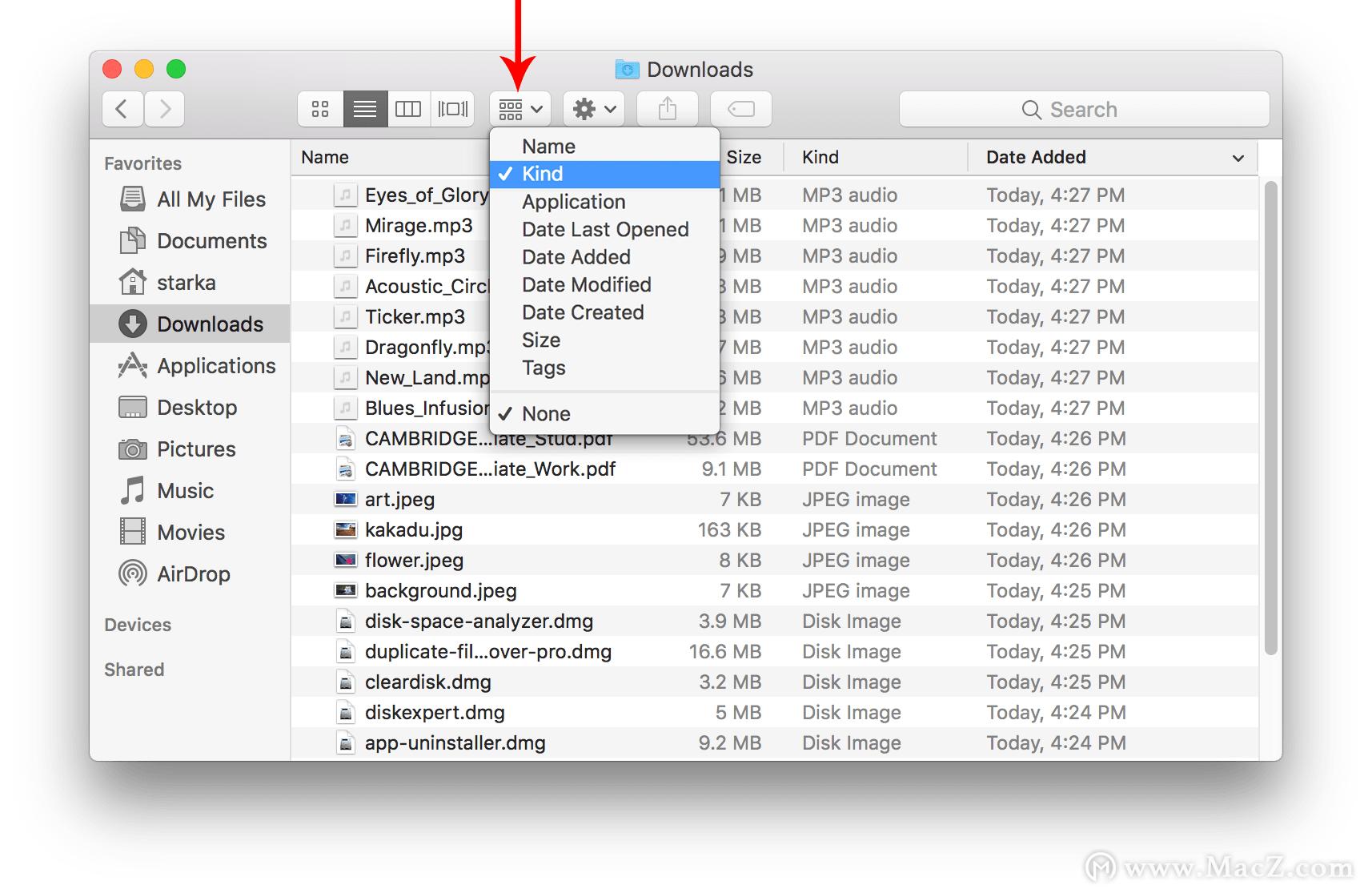Switch to list view
Screen dimensions: 1372x889
pyautogui.click(x=365, y=109)
